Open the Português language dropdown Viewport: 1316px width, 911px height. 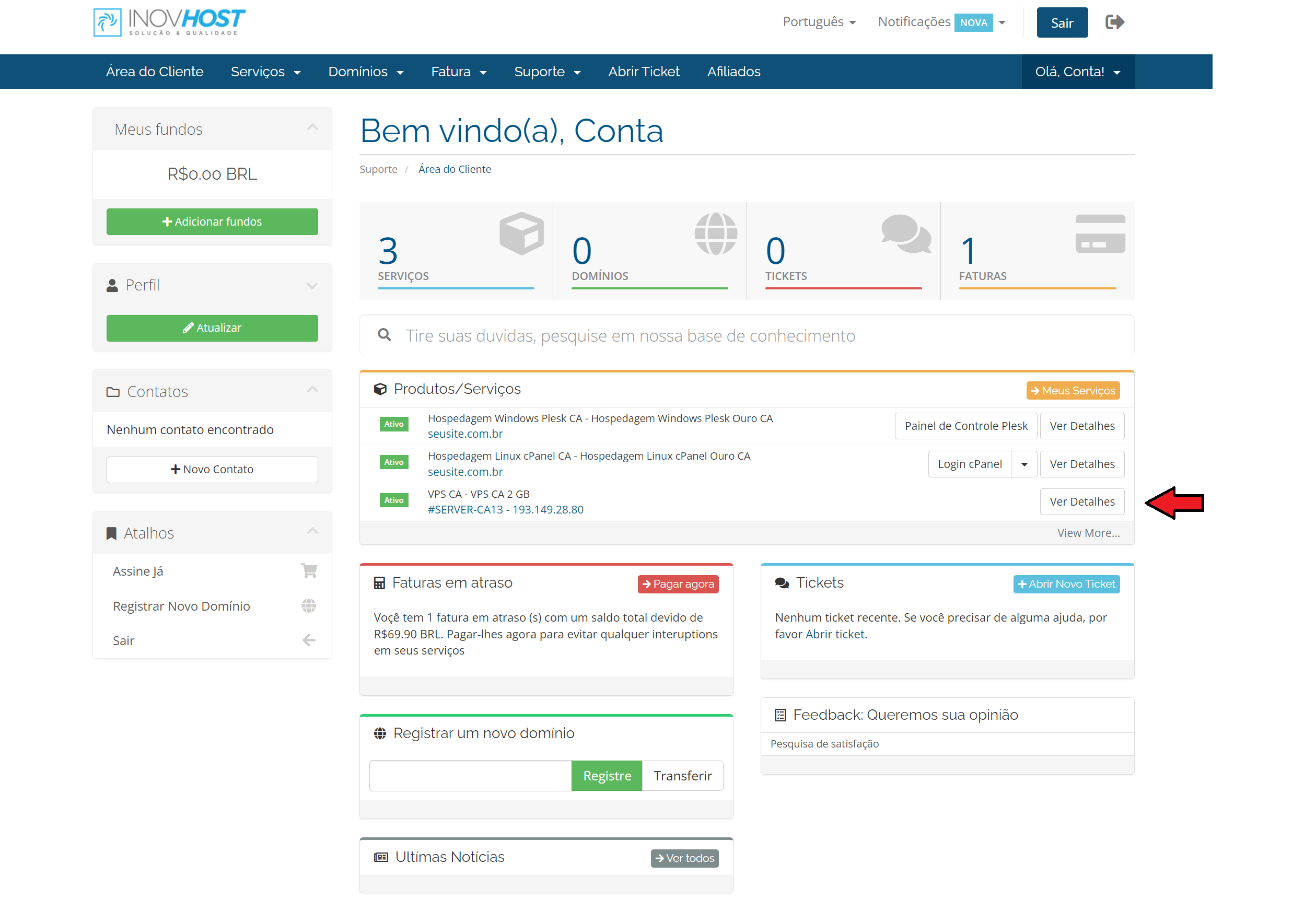[819, 22]
